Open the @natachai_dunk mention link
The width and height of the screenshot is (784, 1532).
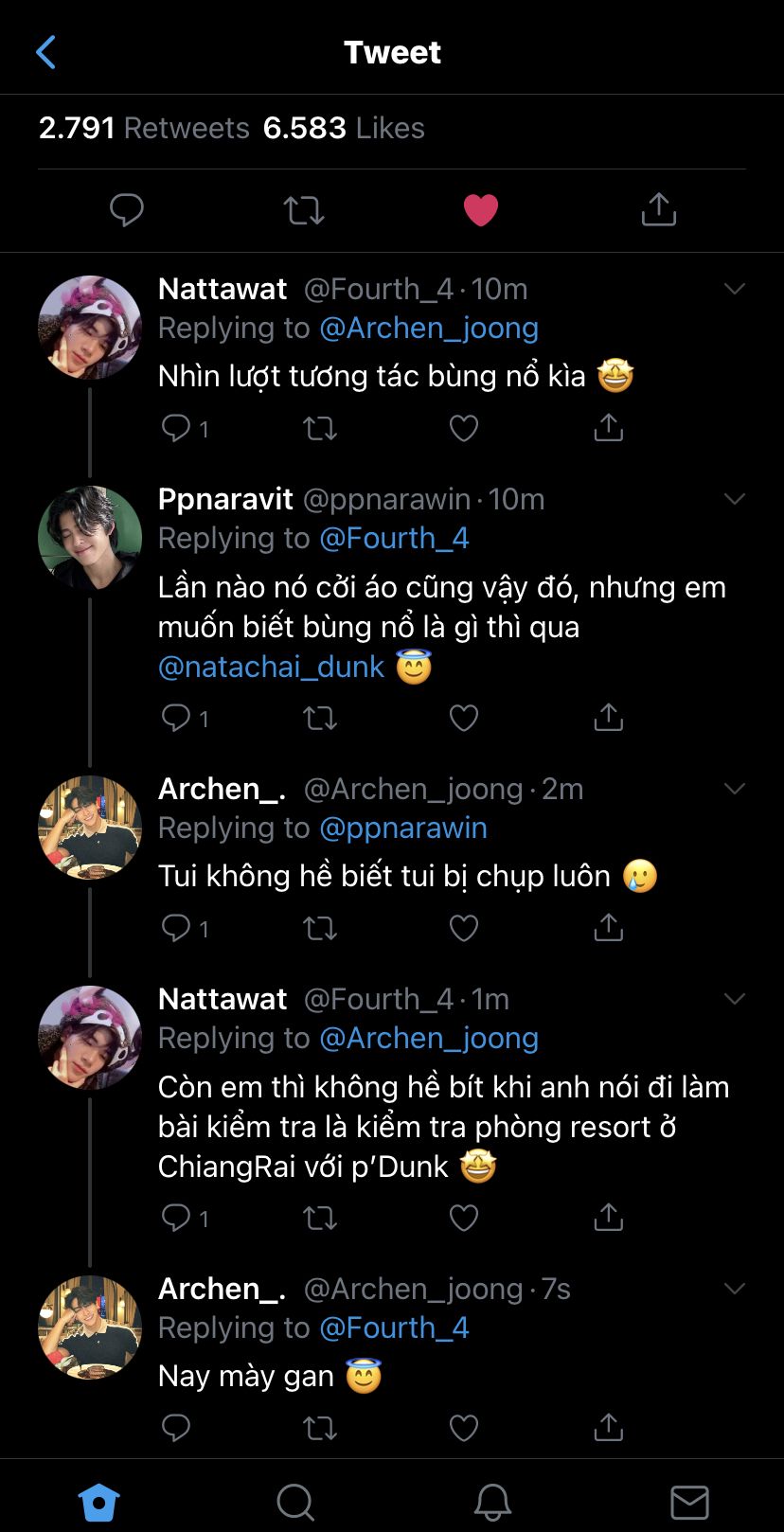point(272,667)
